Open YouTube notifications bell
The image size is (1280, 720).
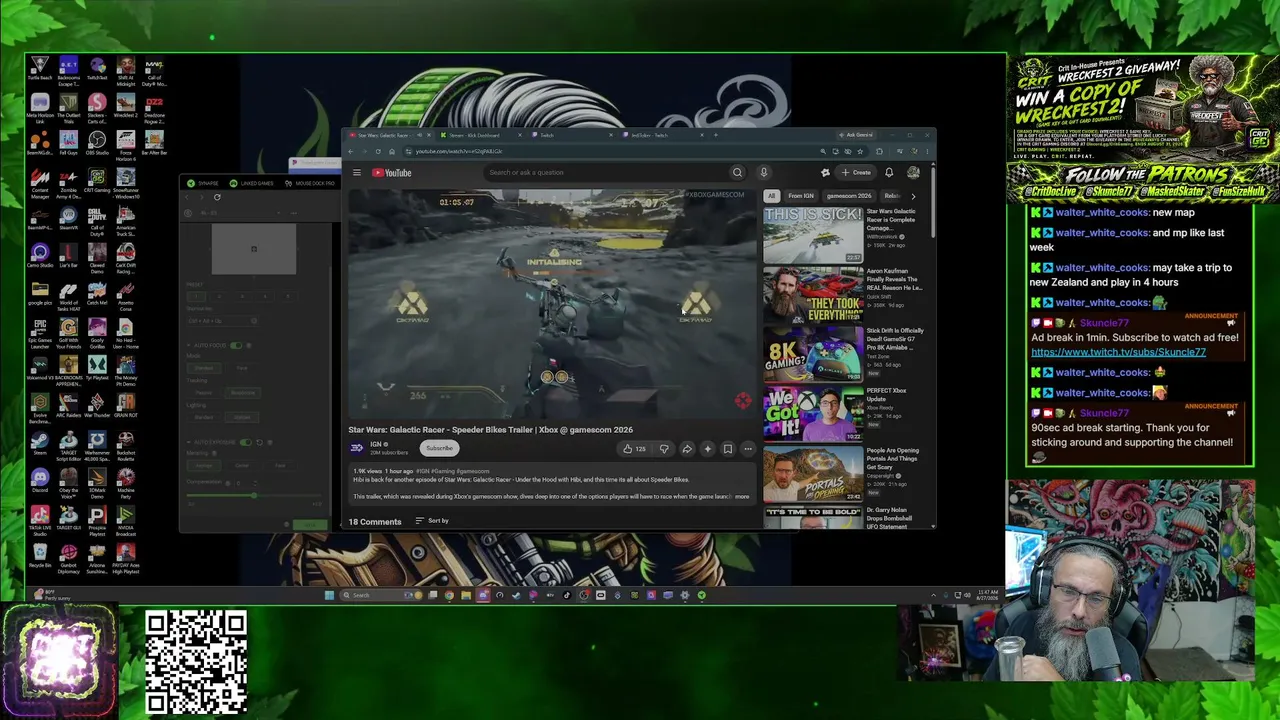pos(889,173)
